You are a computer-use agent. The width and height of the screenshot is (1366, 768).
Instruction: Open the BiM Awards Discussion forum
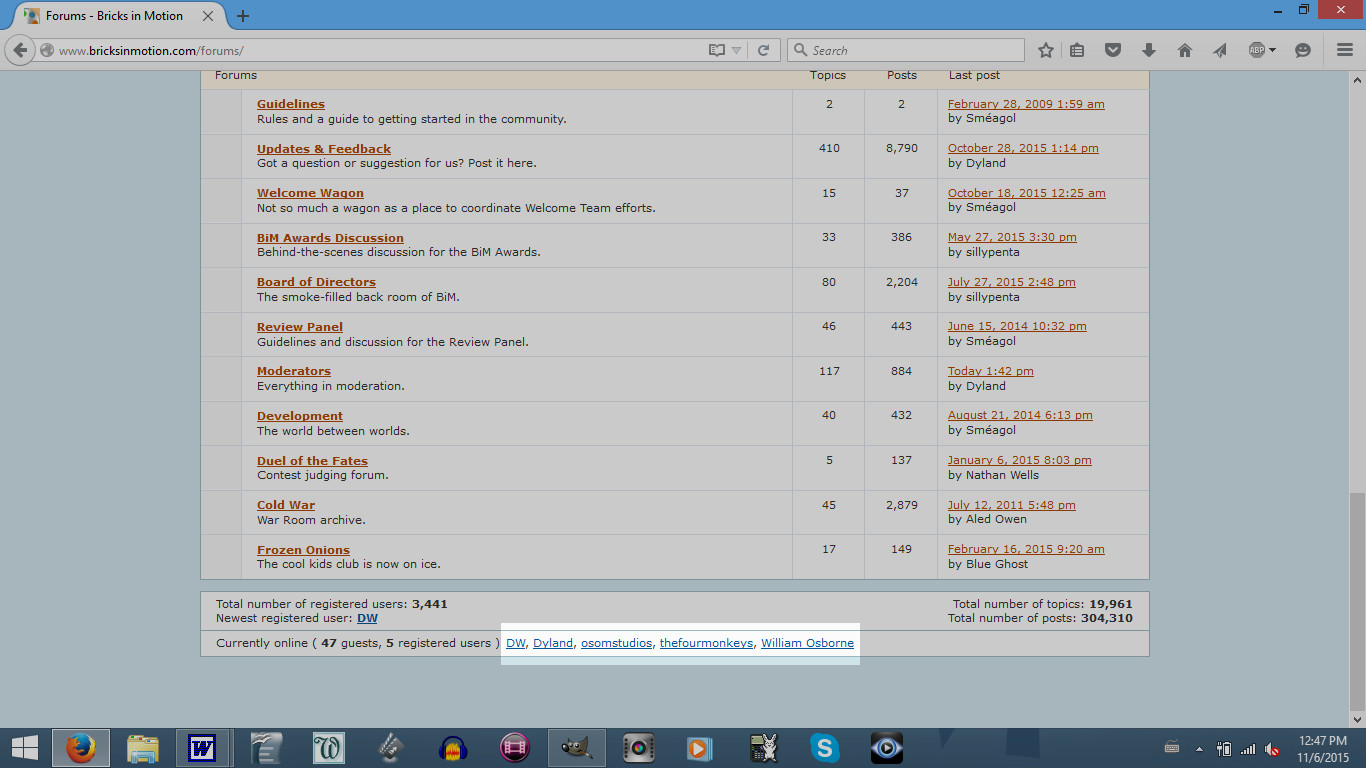(330, 238)
